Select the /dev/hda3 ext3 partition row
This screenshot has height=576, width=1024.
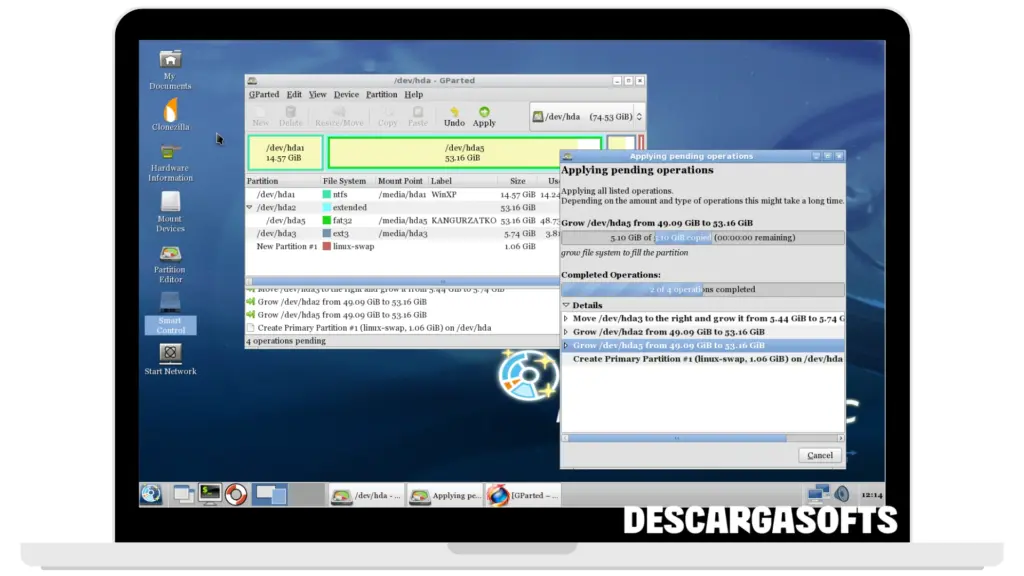(x=403, y=233)
